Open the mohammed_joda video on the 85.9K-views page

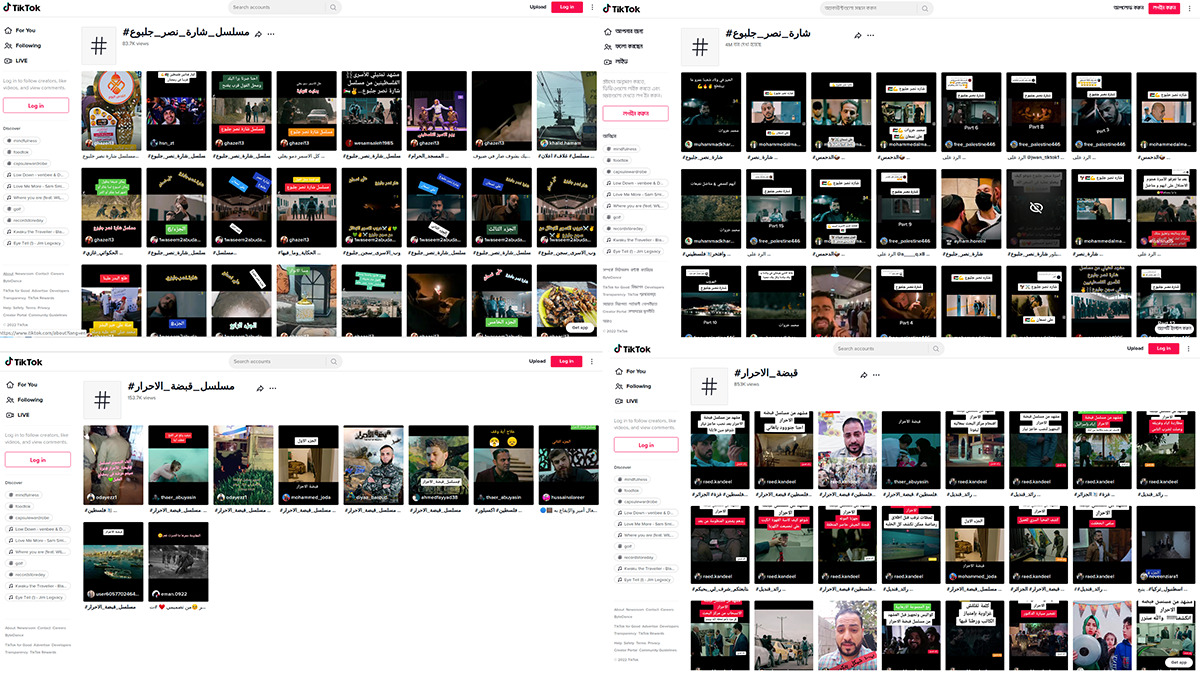974,546
